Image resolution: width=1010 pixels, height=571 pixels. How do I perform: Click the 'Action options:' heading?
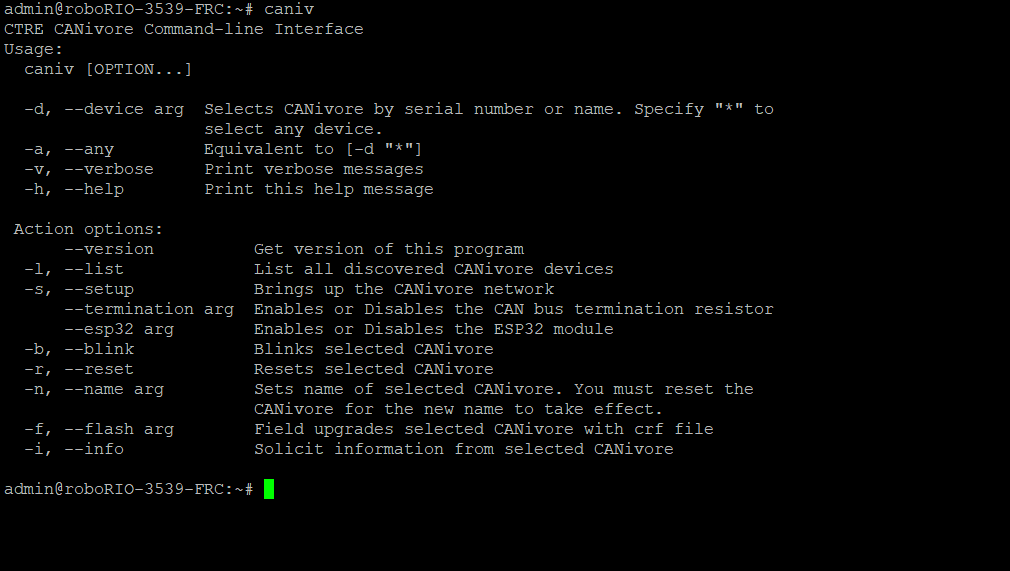pyautogui.click(x=89, y=229)
